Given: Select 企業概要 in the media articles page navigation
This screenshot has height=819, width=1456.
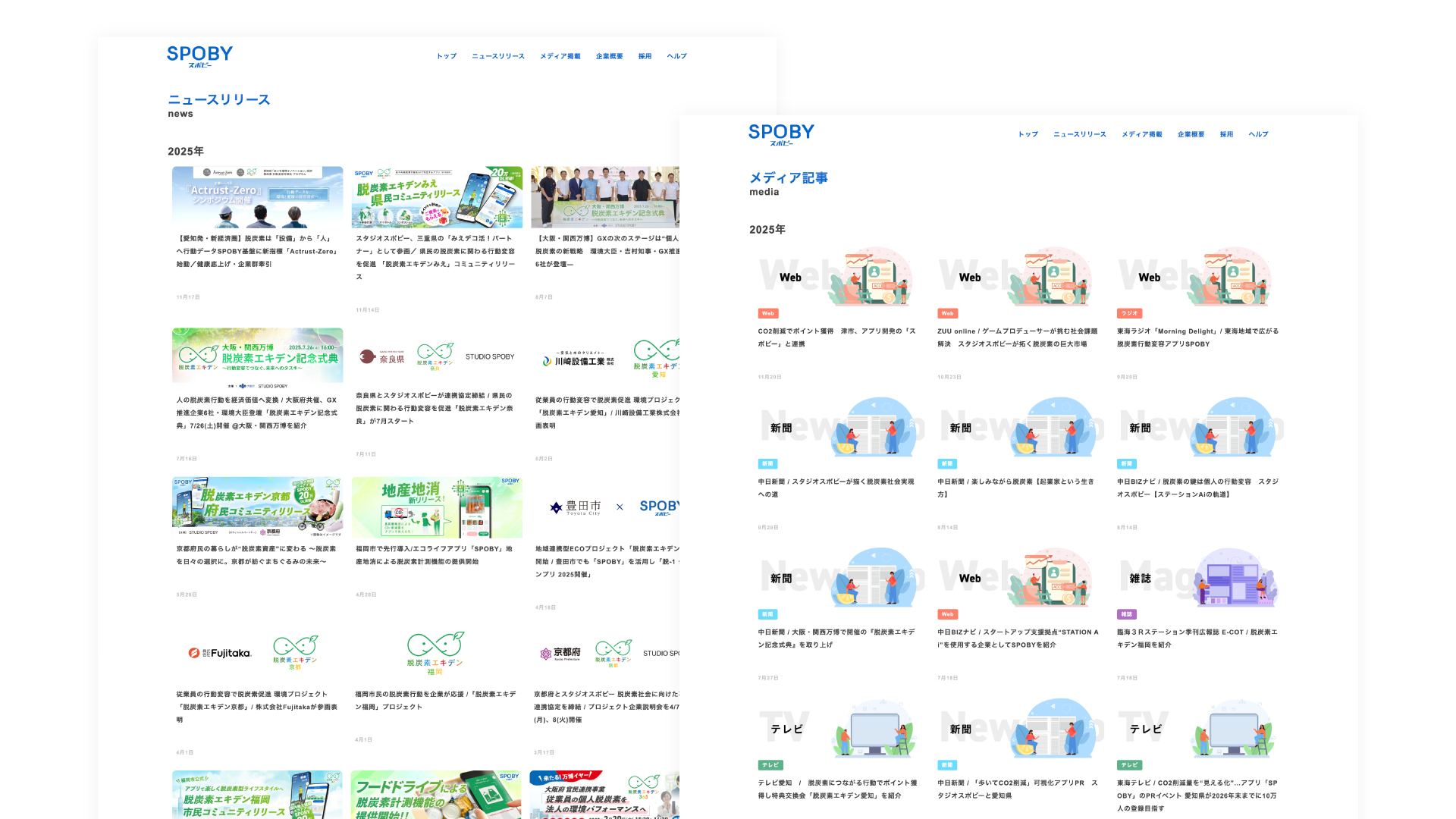Looking at the screenshot, I should pyautogui.click(x=1191, y=134).
